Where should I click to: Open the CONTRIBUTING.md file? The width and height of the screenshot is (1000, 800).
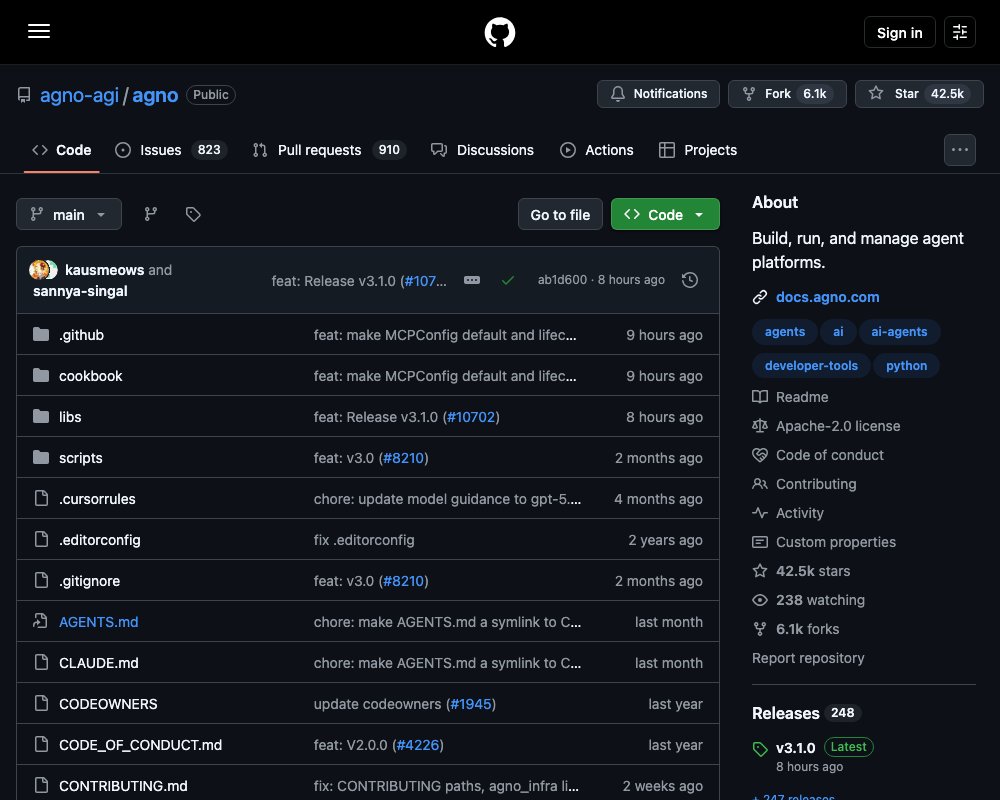coord(123,786)
